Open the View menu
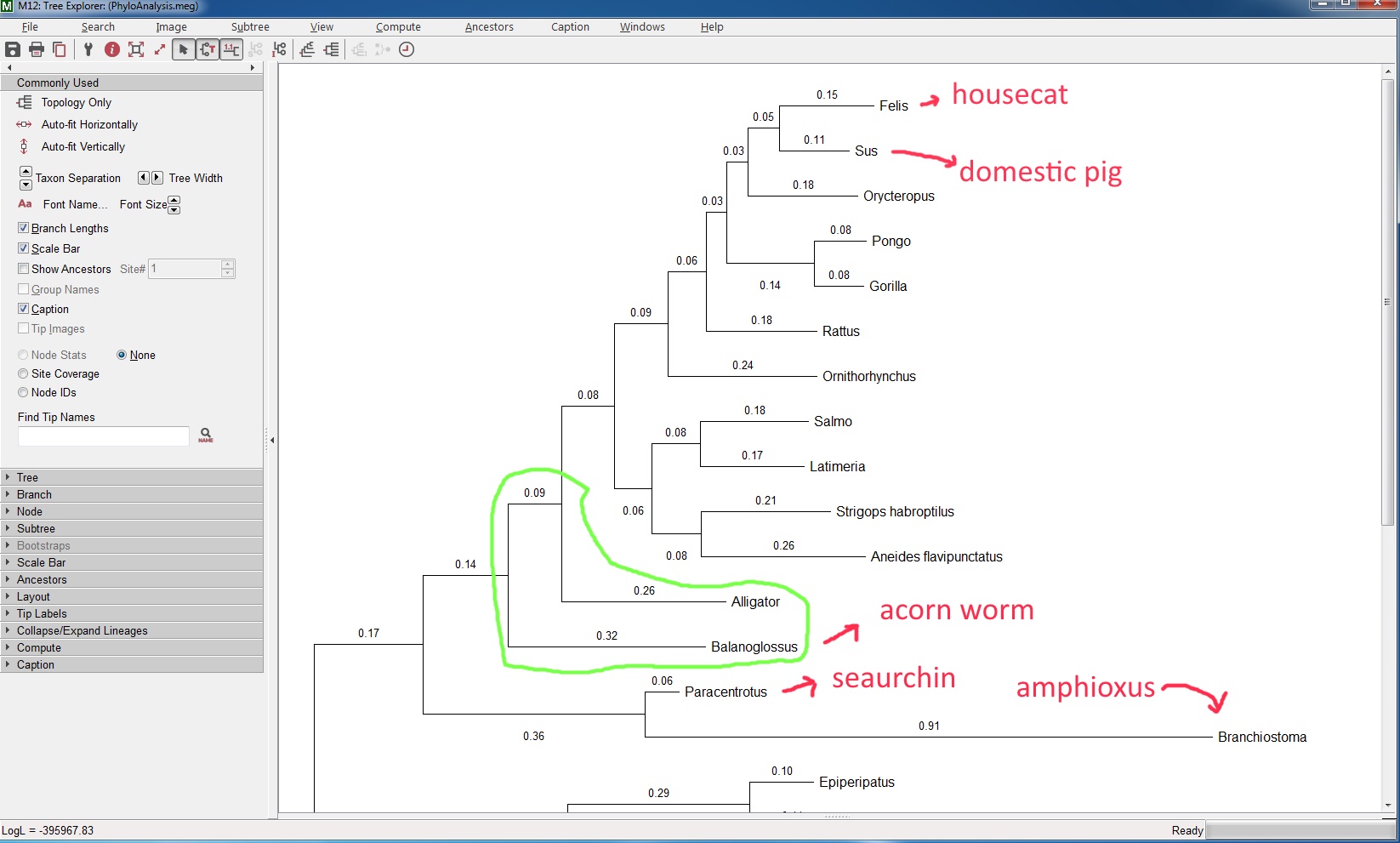Image resolution: width=1400 pixels, height=843 pixels. tap(322, 27)
